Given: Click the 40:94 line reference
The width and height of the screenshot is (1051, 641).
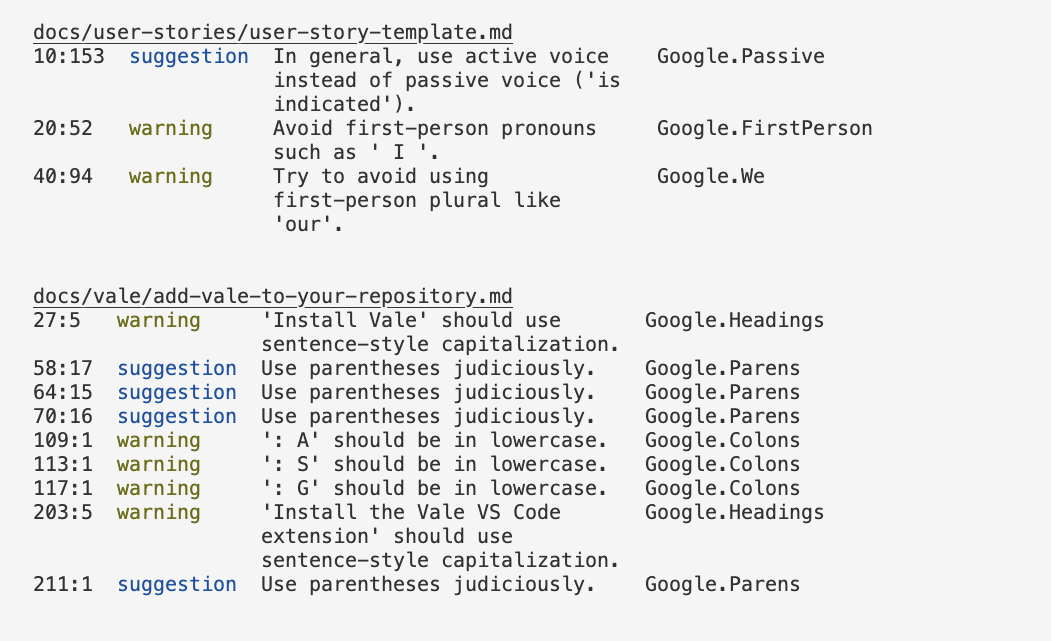Looking at the screenshot, I should point(63,177).
